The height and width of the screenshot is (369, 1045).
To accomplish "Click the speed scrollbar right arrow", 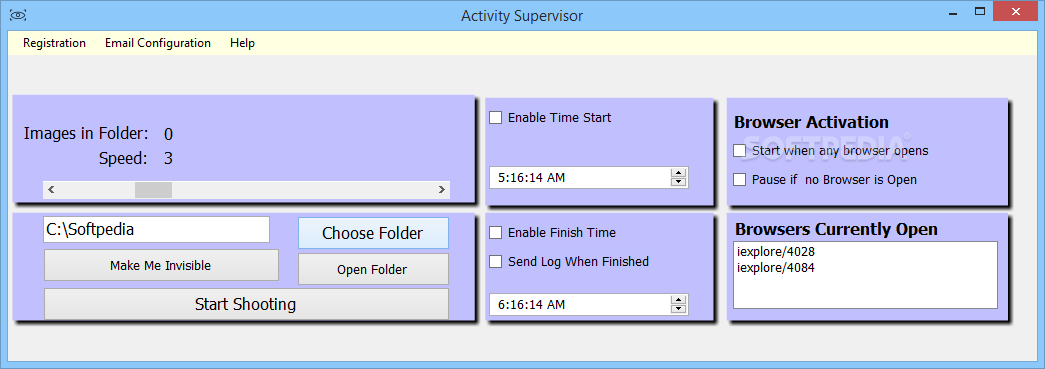I will pyautogui.click(x=441, y=190).
